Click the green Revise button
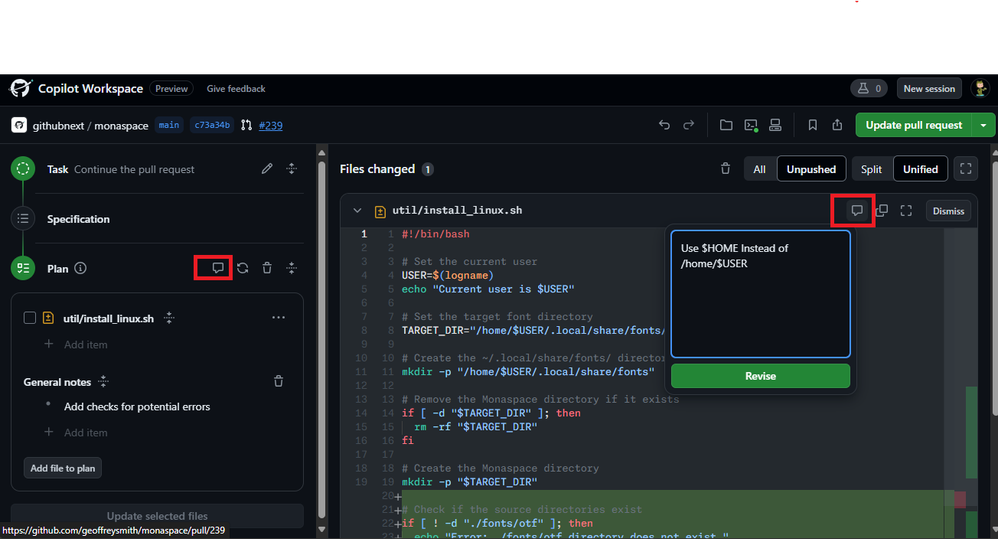Viewport: 998px width, 539px height. click(x=761, y=376)
